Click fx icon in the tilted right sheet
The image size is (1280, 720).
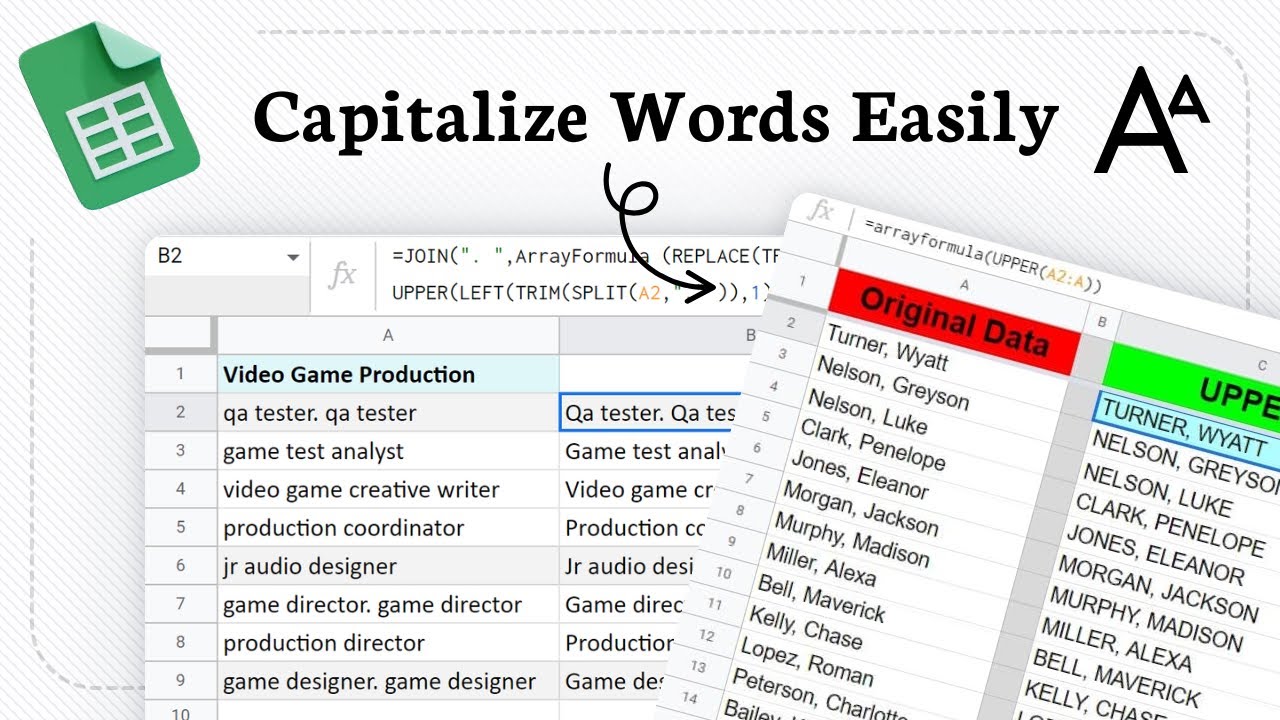pyautogui.click(x=822, y=211)
